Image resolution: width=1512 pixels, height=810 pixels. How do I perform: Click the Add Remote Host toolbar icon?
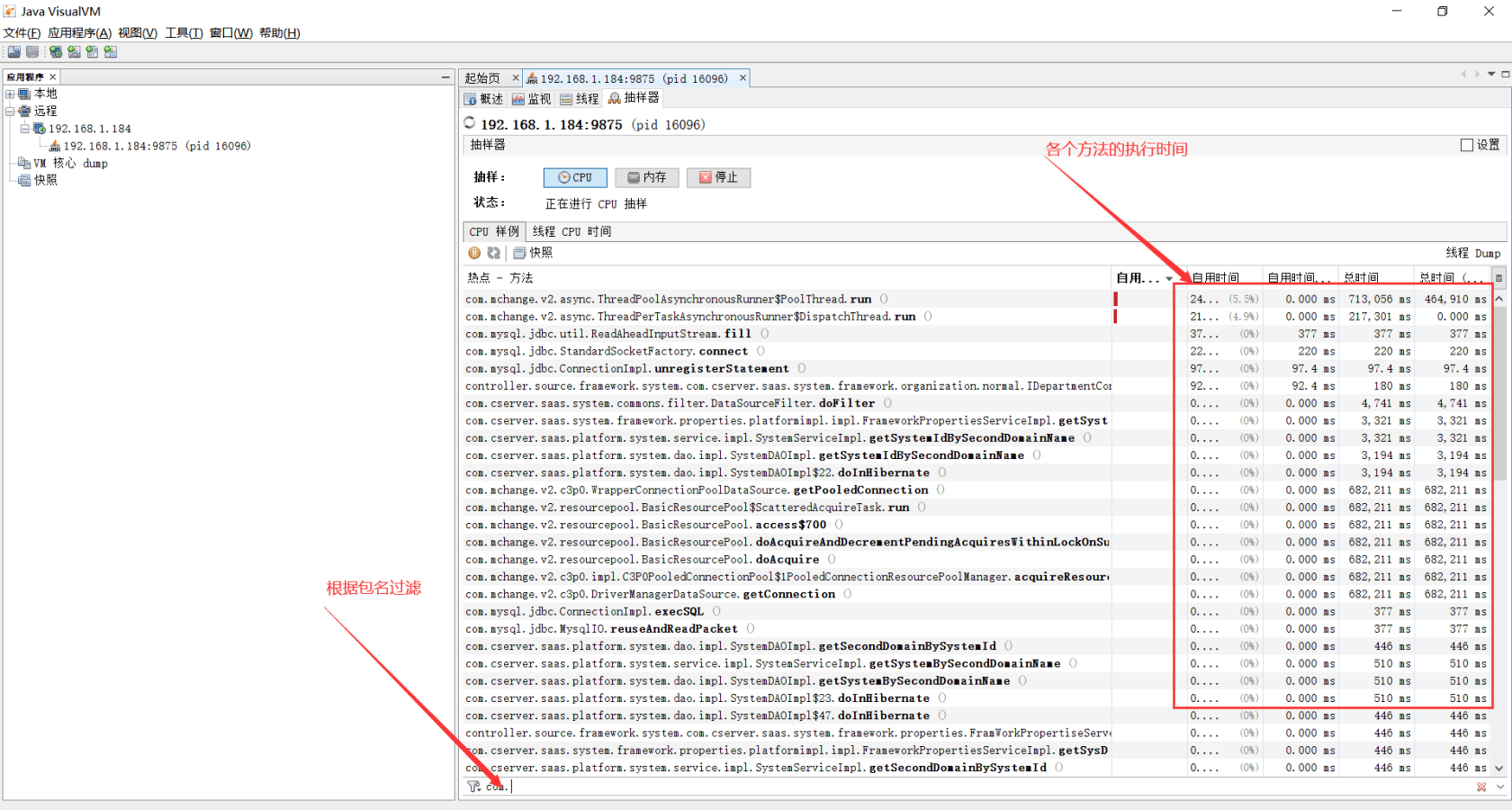click(56, 52)
